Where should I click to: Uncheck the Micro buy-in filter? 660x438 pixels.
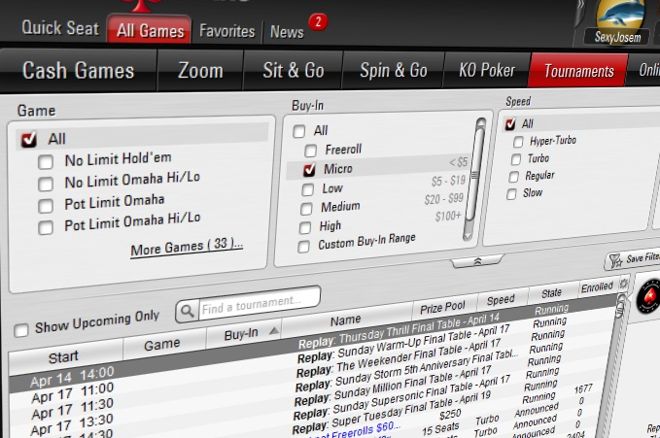(309, 170)
